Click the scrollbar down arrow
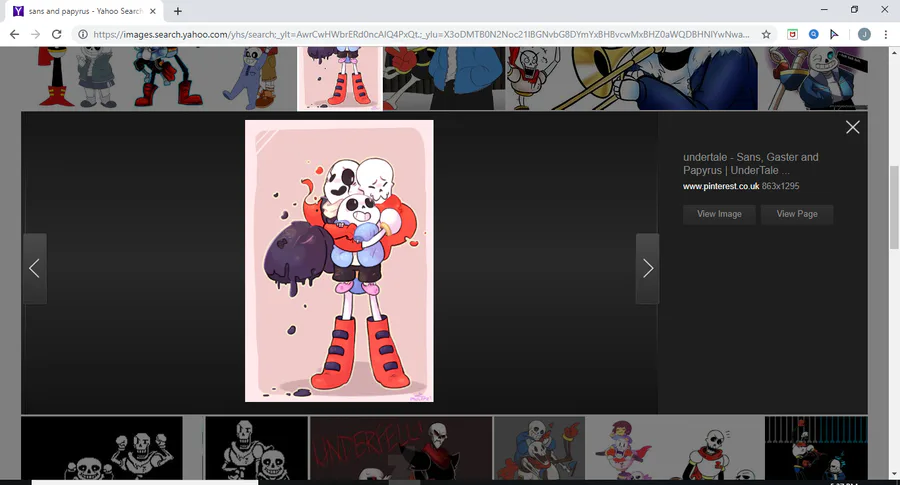 [x=894, y=474]
